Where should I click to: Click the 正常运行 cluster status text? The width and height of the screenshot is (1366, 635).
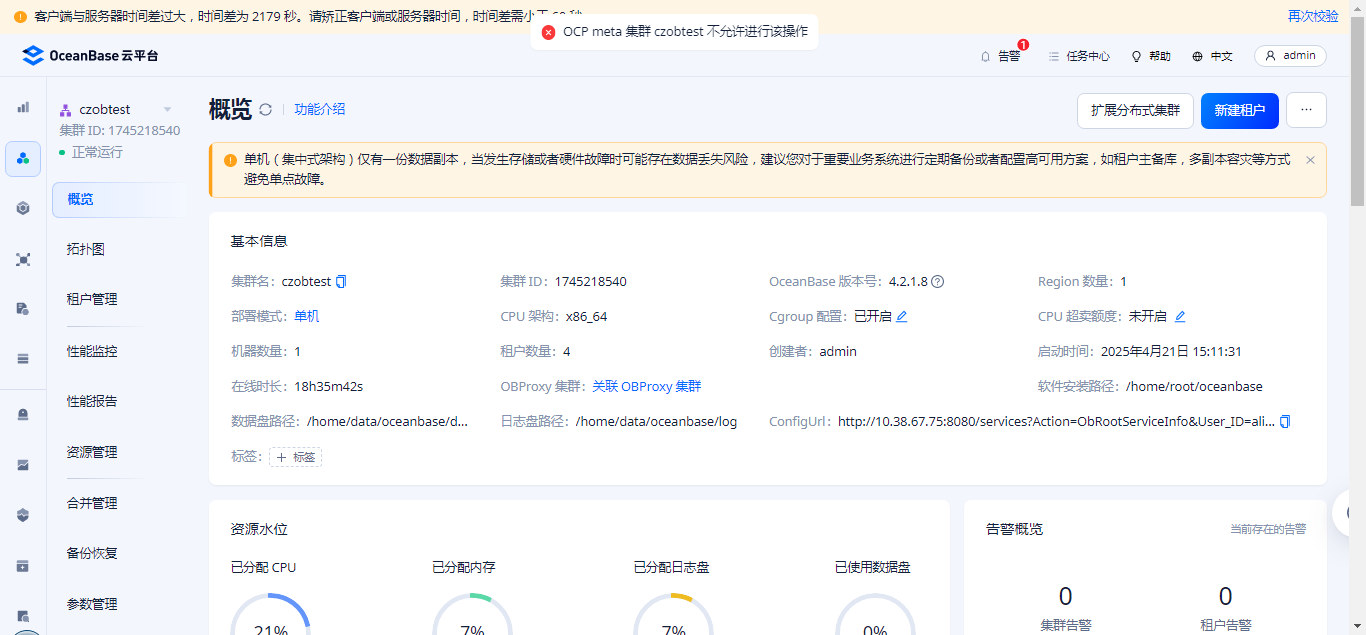tap(97, 152)
